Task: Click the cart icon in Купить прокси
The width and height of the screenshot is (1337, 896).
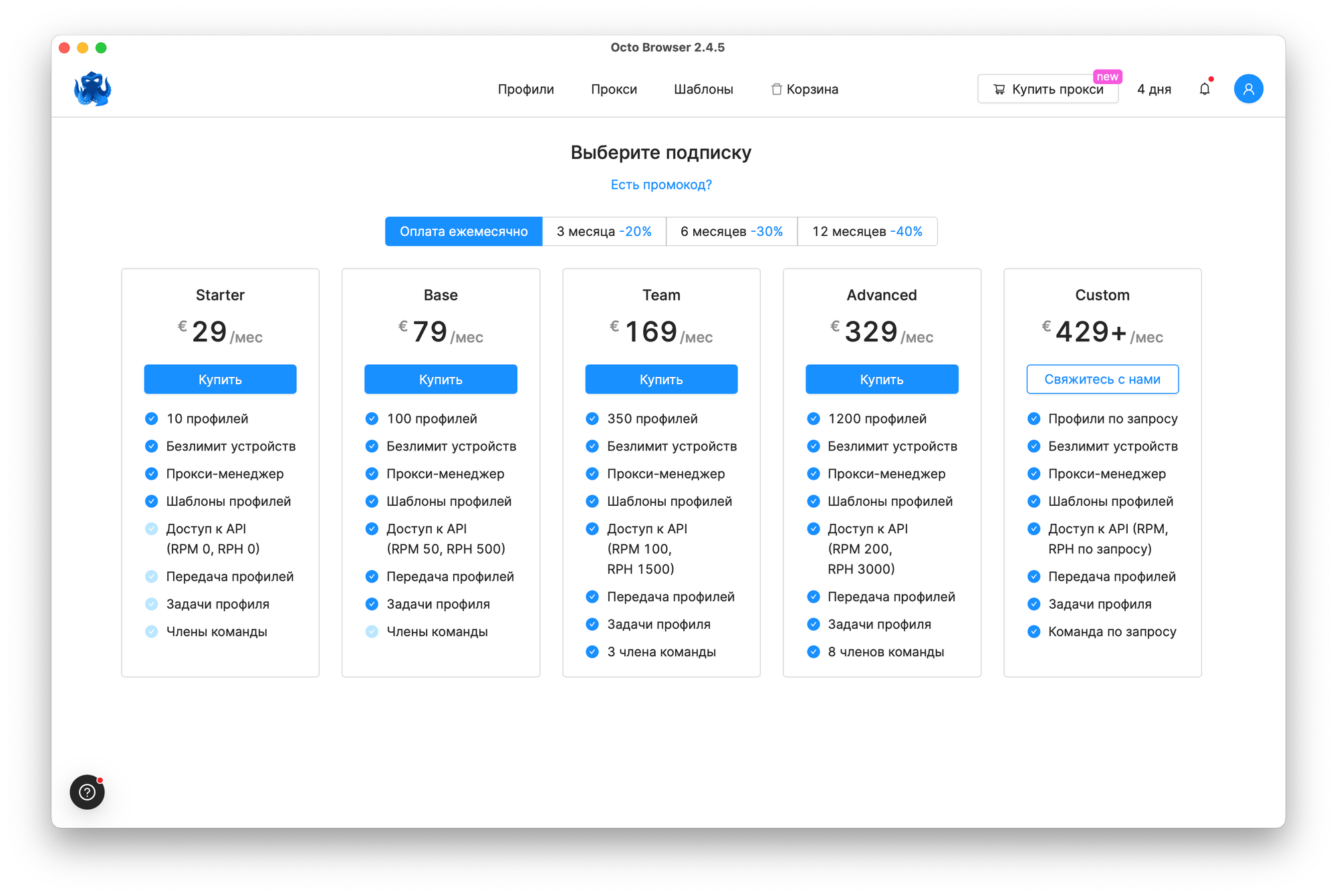Action: pos(999,90)
